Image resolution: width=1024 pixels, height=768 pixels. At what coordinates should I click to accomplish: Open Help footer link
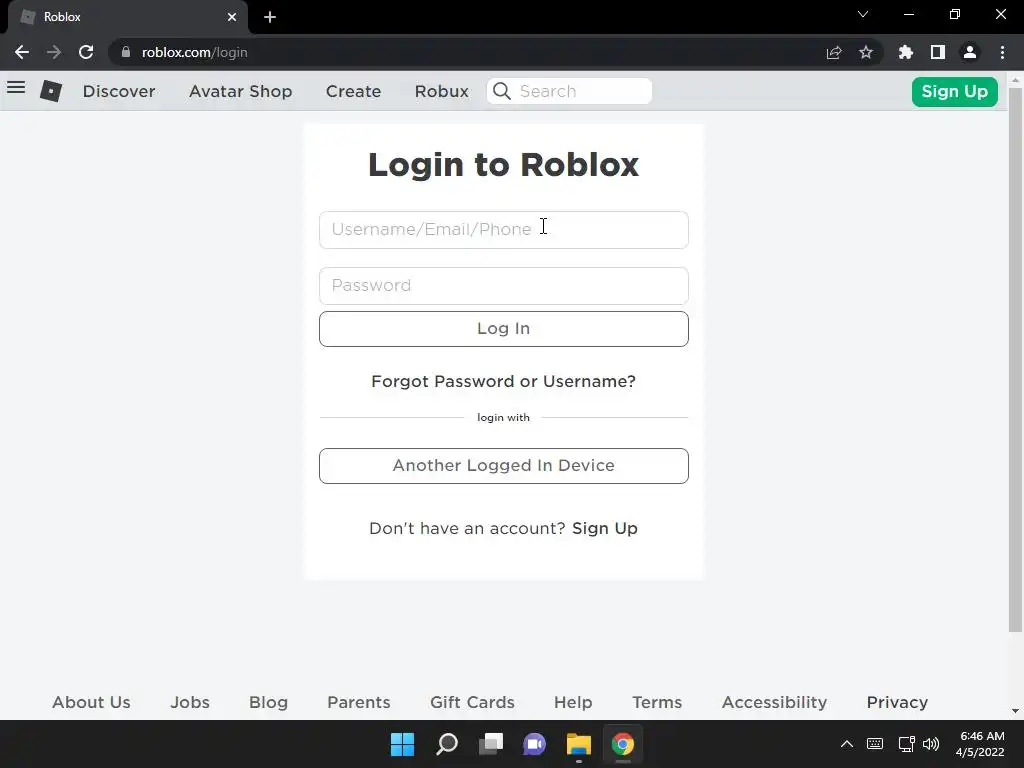tap(573, 702)
